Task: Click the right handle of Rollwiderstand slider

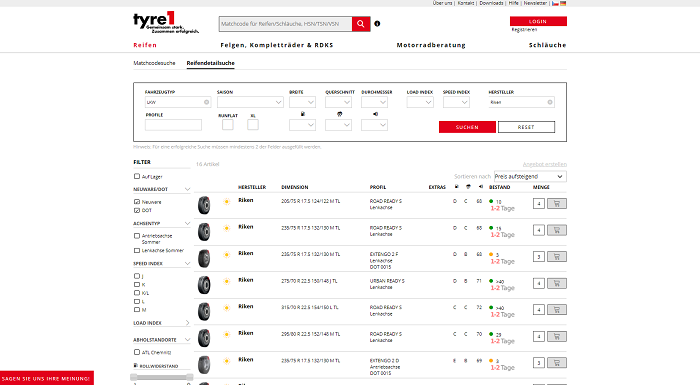Action: point(189,377)
